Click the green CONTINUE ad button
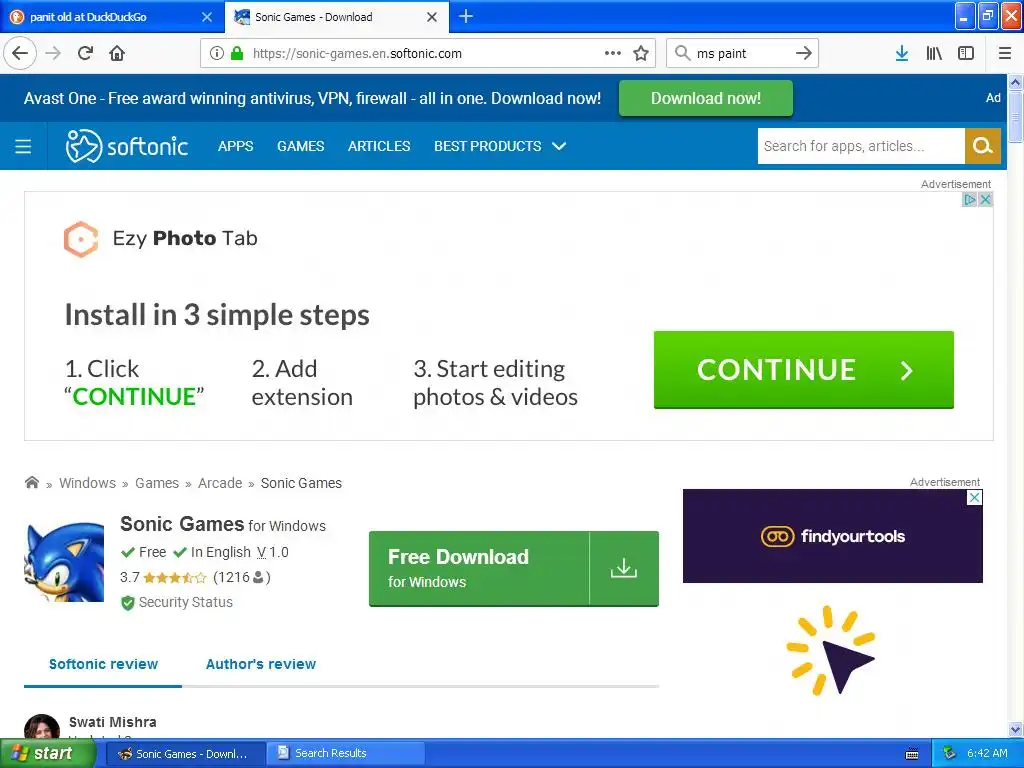Screen dimensions: 1024x768 tap(803, 370)
